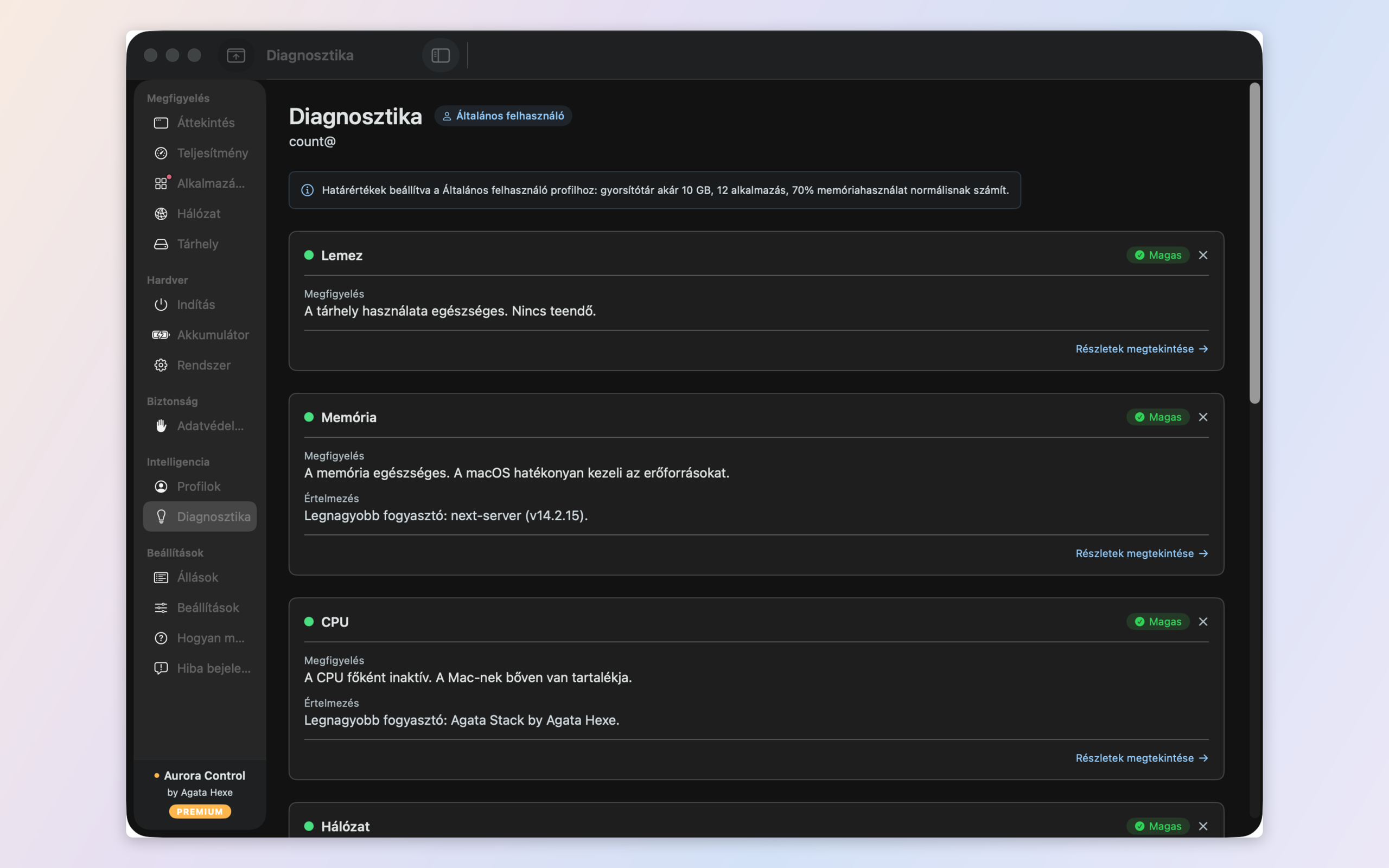Close the CPU card with its X
Viewport: 1389px width, 868px height.
click(x=1203, y=622)
